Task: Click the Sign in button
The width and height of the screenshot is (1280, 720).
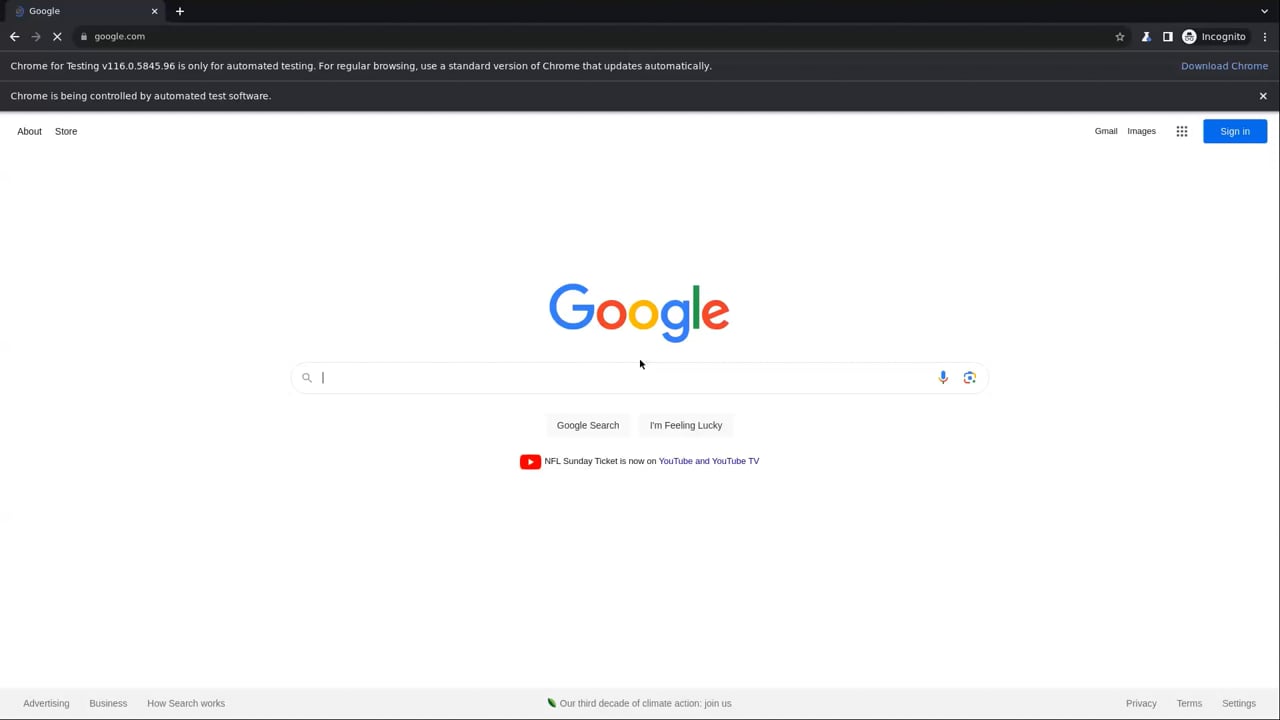Action: coord(1235,131)
